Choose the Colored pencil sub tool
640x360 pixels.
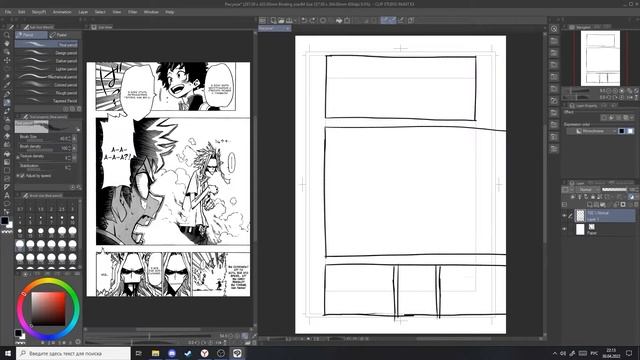46,85
